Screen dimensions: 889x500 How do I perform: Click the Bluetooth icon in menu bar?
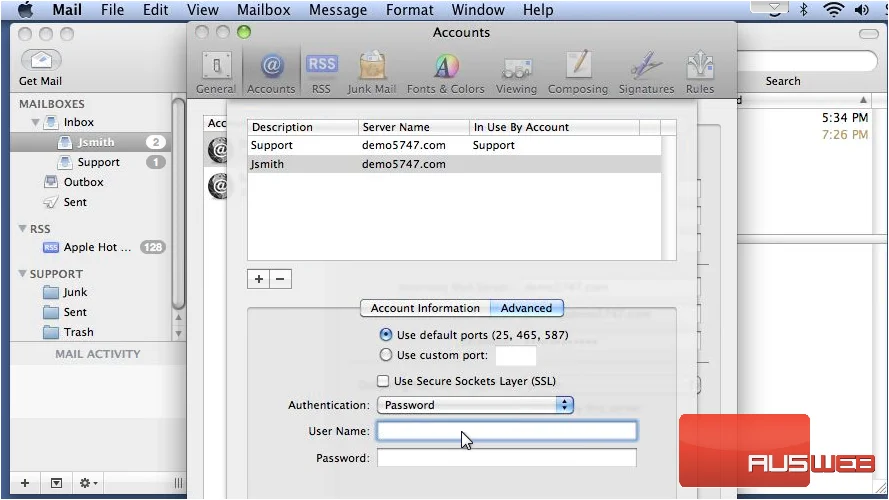[x=803, y=9]
